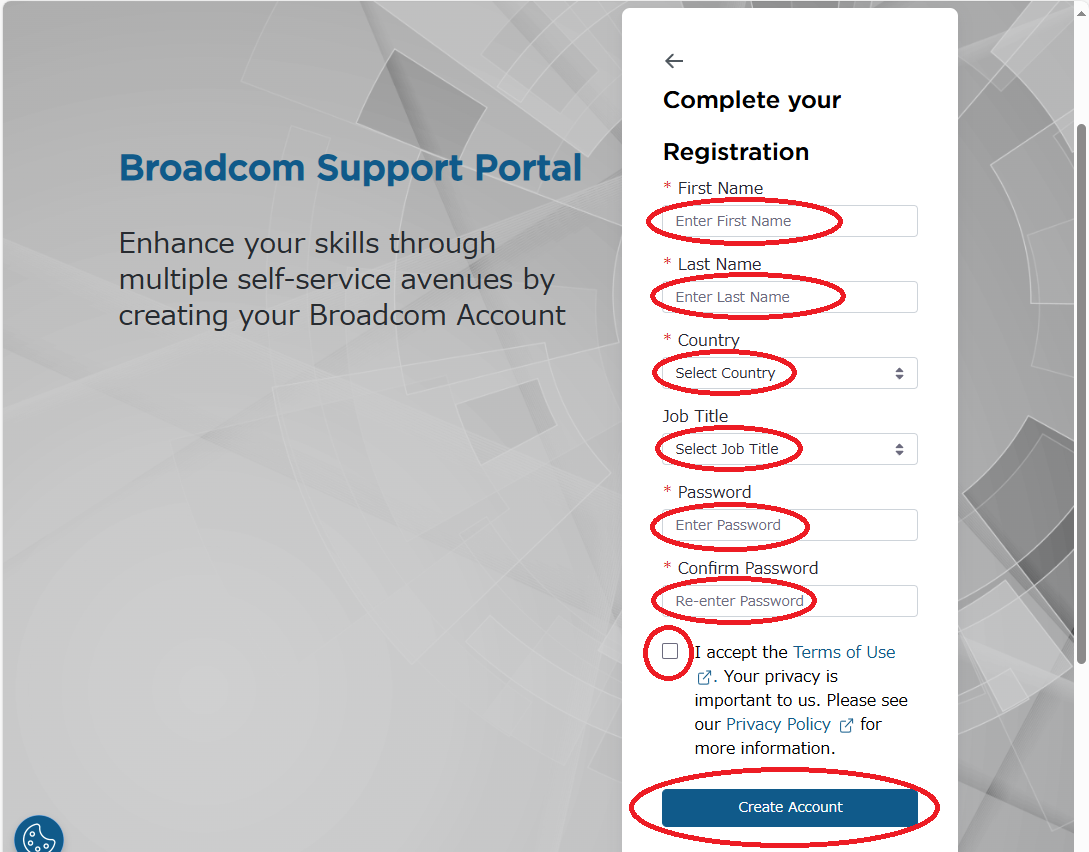Click into the Enter Last Name field

790,297
